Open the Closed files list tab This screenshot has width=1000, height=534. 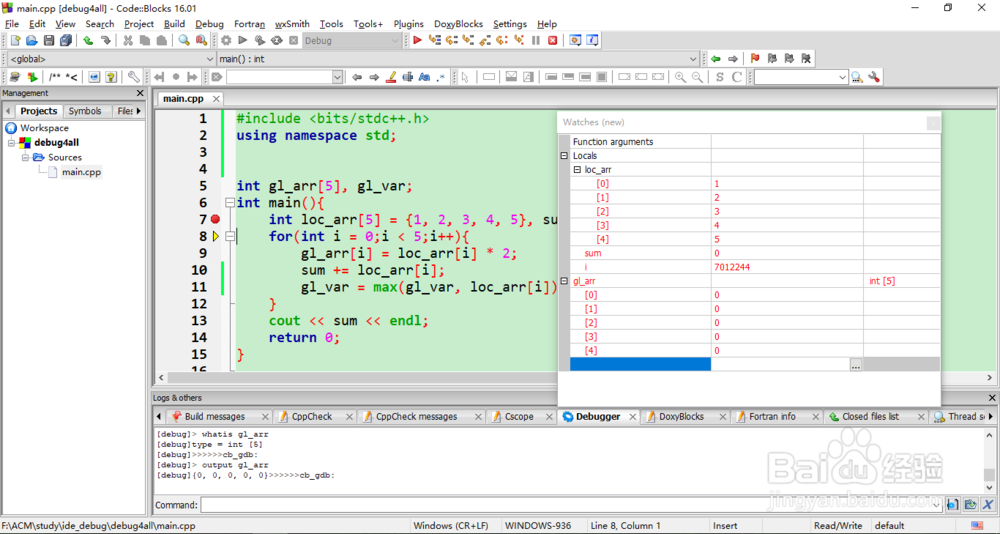click(871, 417)
